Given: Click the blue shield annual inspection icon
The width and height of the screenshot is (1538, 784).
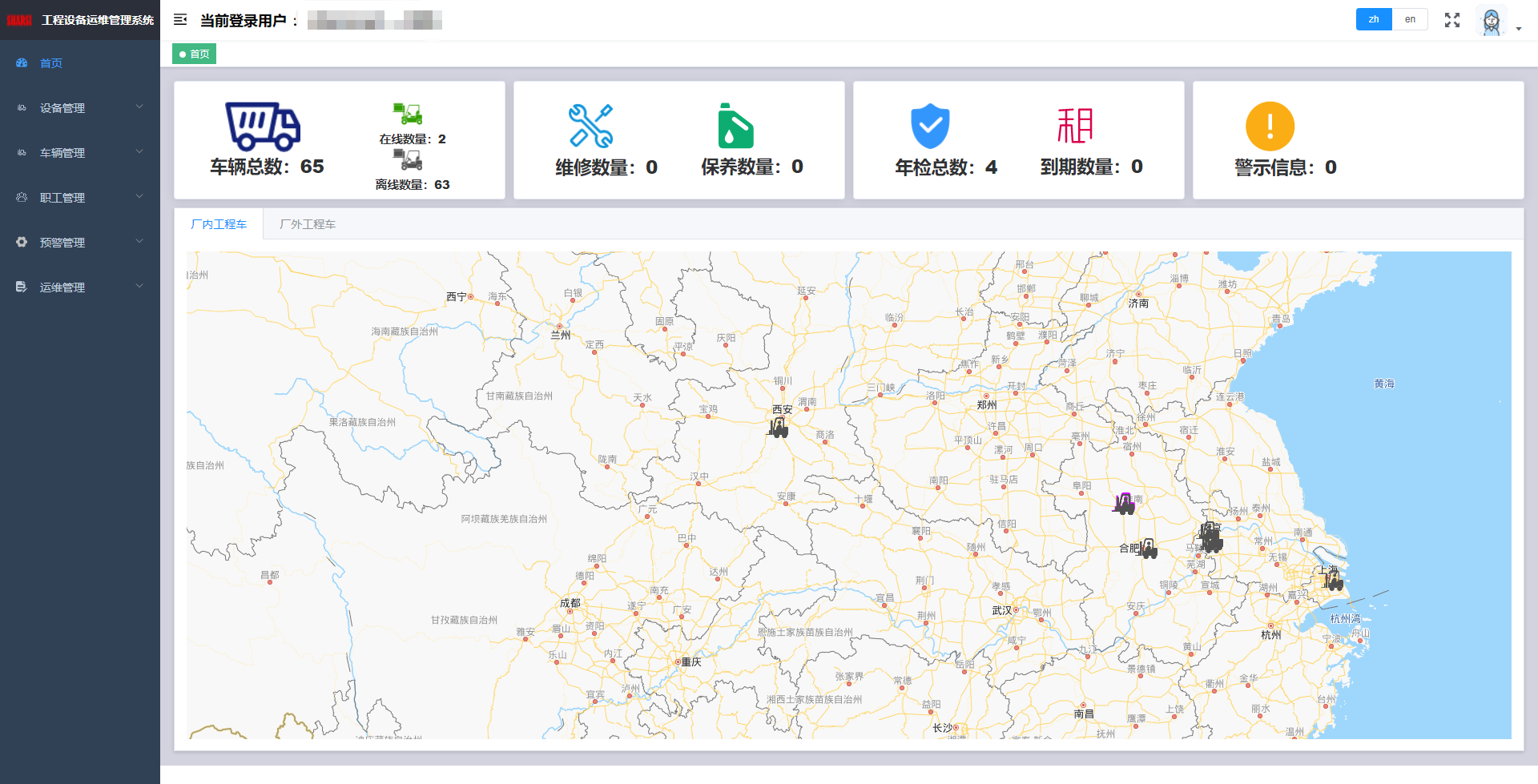Looking at the screenshot, I should pos(930,127).
